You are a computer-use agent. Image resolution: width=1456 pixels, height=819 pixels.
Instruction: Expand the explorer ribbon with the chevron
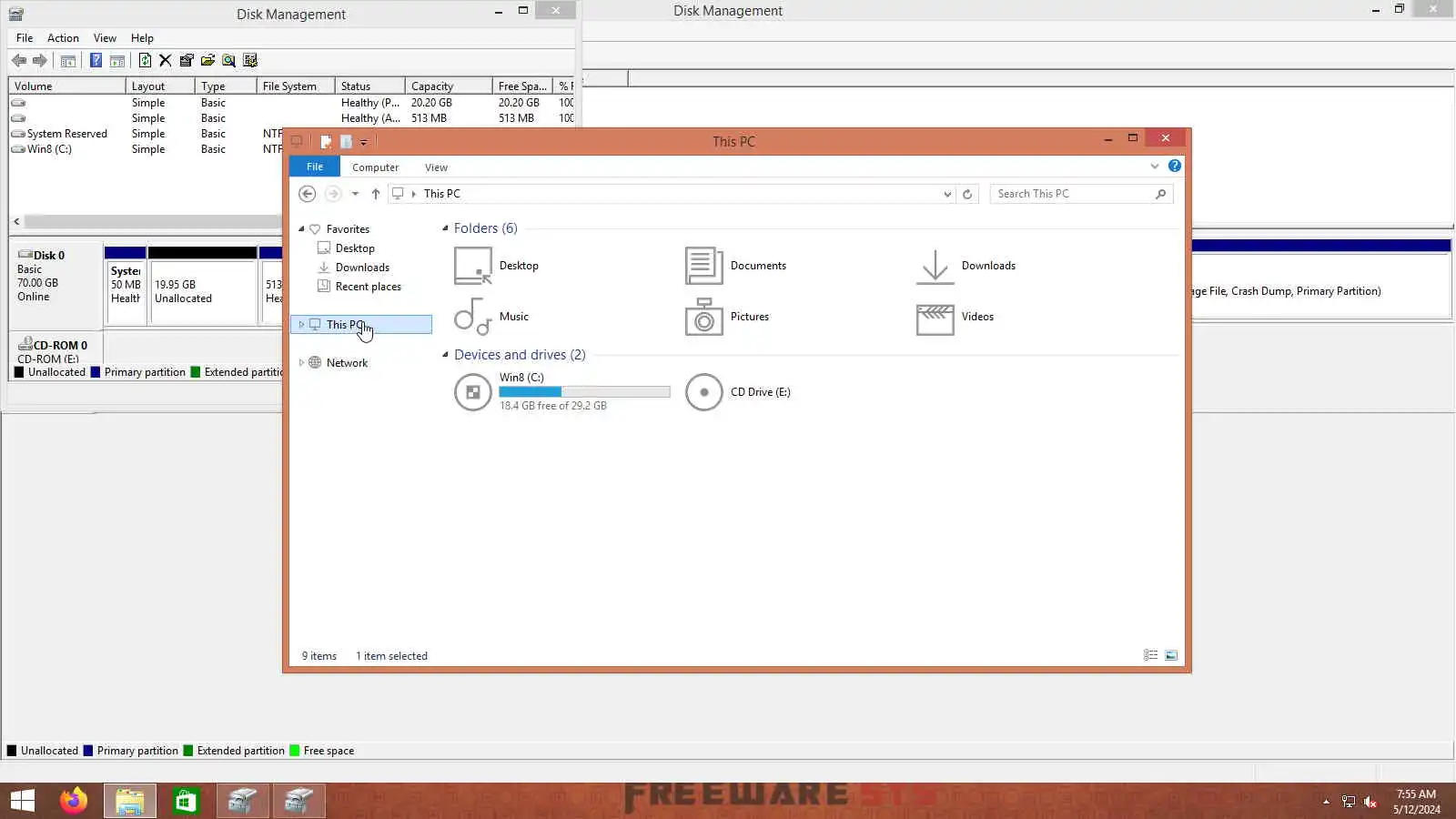tap(1155, 166)
